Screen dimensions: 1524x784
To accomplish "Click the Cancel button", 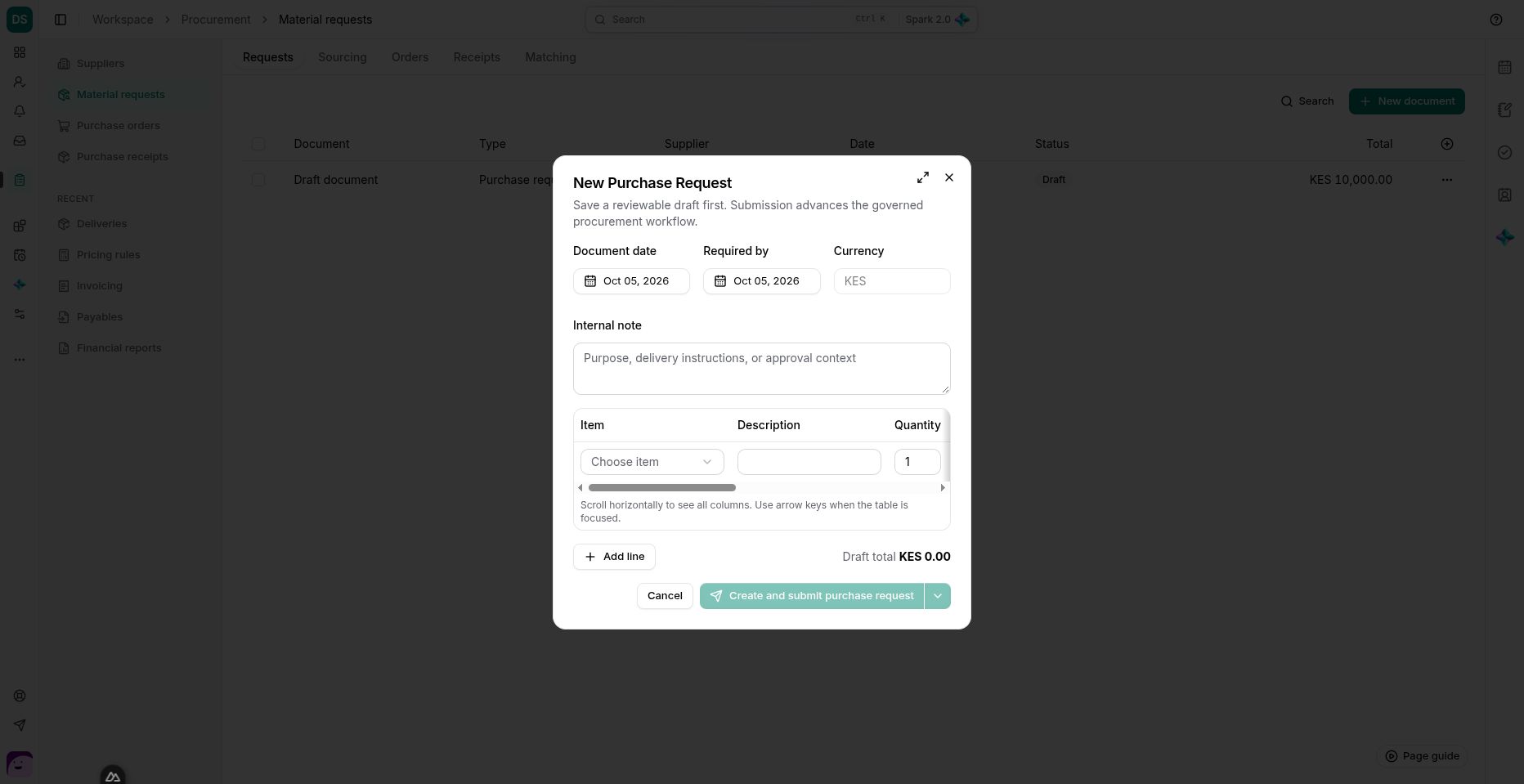I will click(665, 596).
